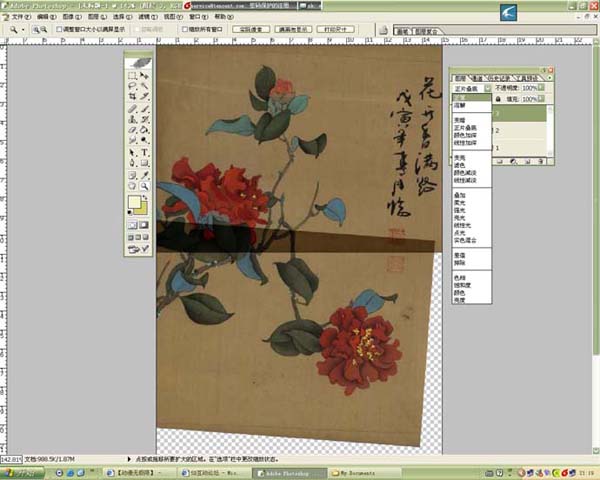Screen dimensions: 600x480
Task: Select the Healing Brush tool
Action: click(132, 109)
